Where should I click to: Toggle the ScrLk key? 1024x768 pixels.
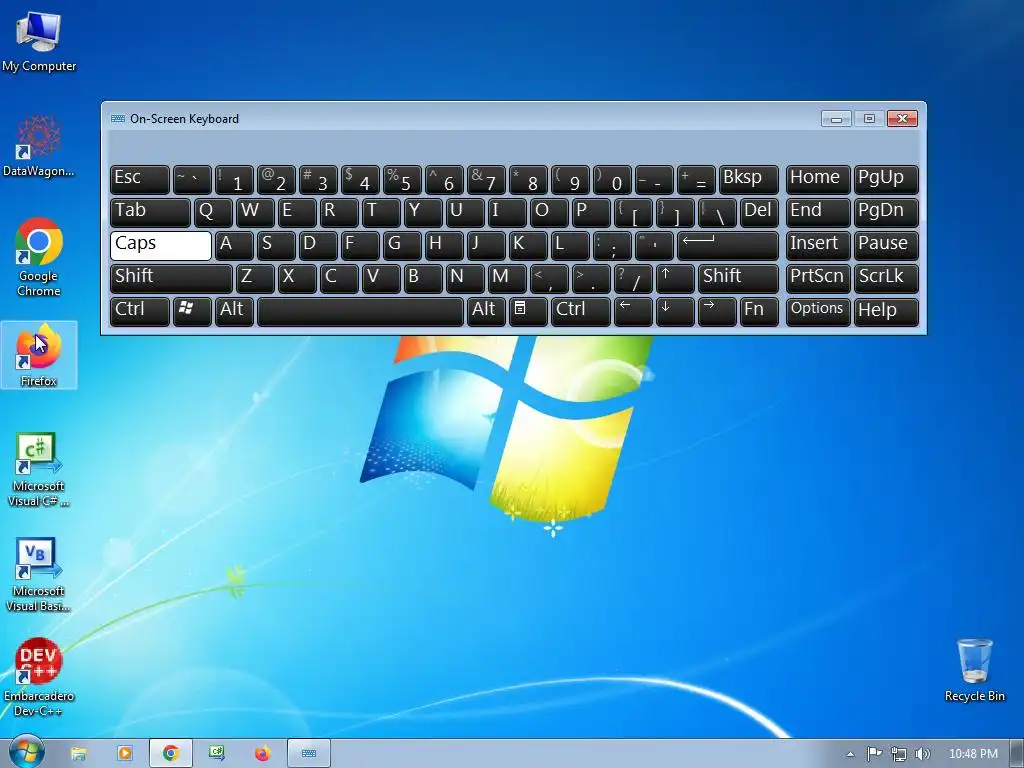click(886, 279)
